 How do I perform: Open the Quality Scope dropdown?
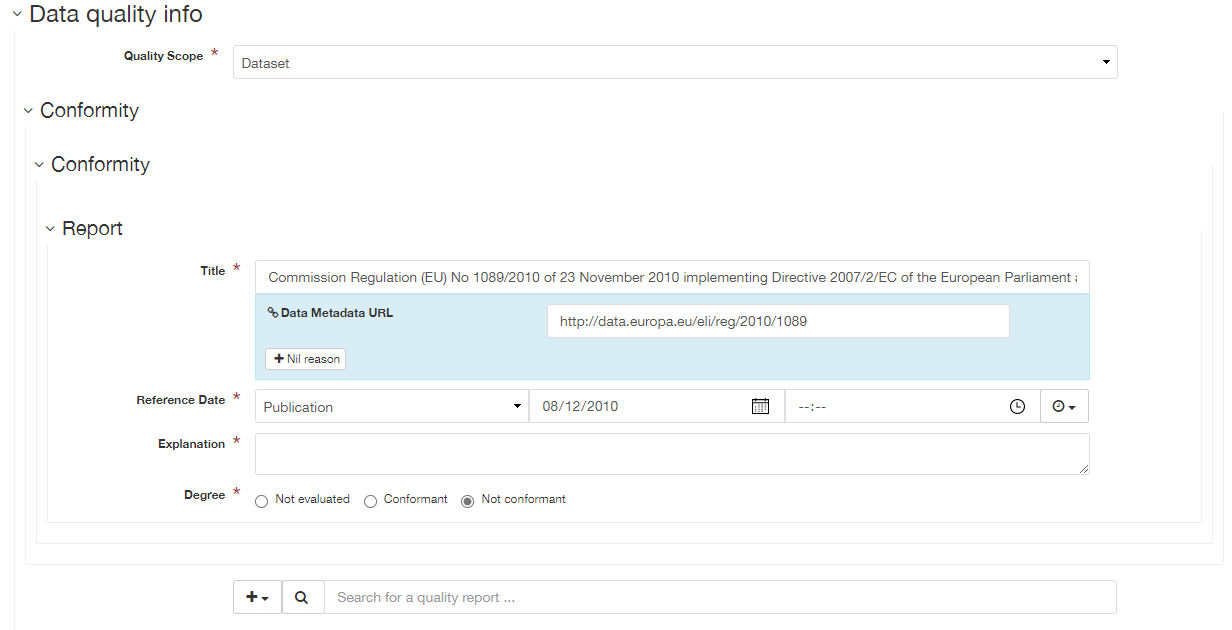675,62
